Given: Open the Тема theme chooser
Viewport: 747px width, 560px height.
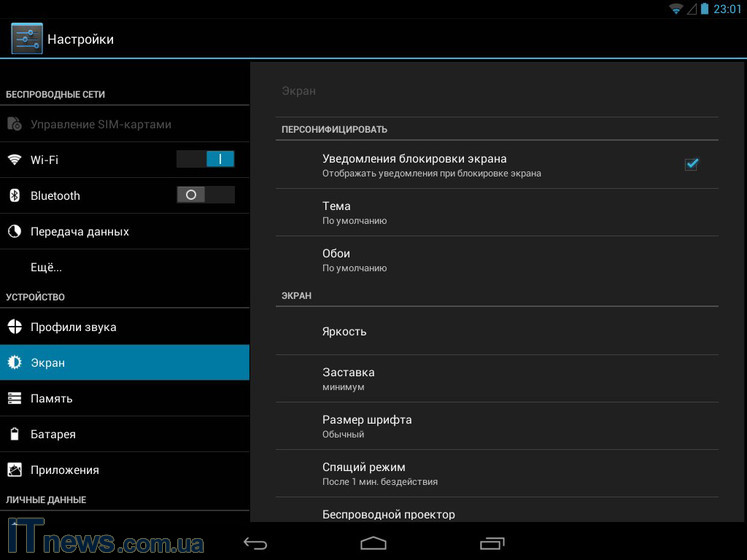Looking at the screenshot, I should [x=496, y=212].
